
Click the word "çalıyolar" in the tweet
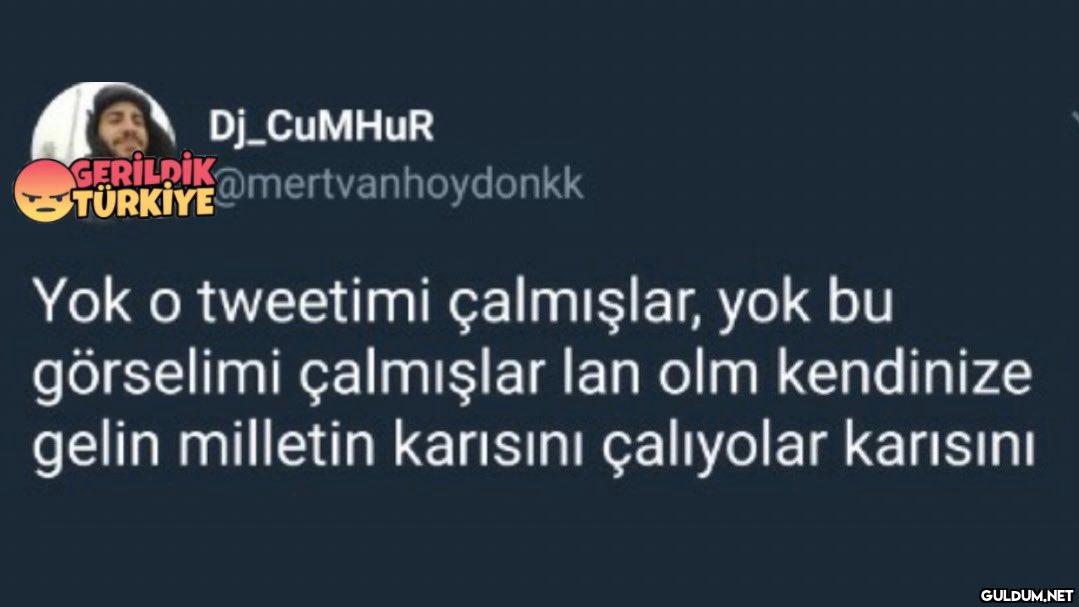point(714,449)
